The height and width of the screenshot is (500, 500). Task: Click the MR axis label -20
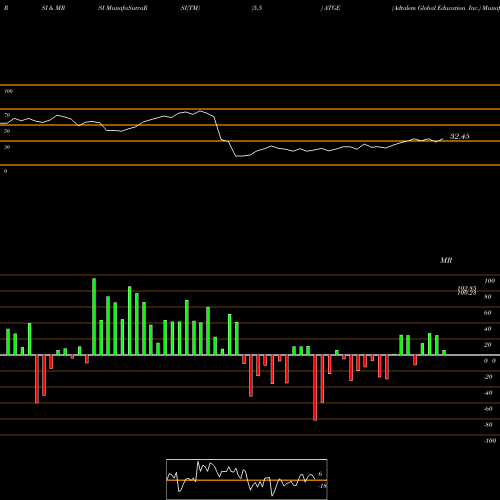coord(488,377)
